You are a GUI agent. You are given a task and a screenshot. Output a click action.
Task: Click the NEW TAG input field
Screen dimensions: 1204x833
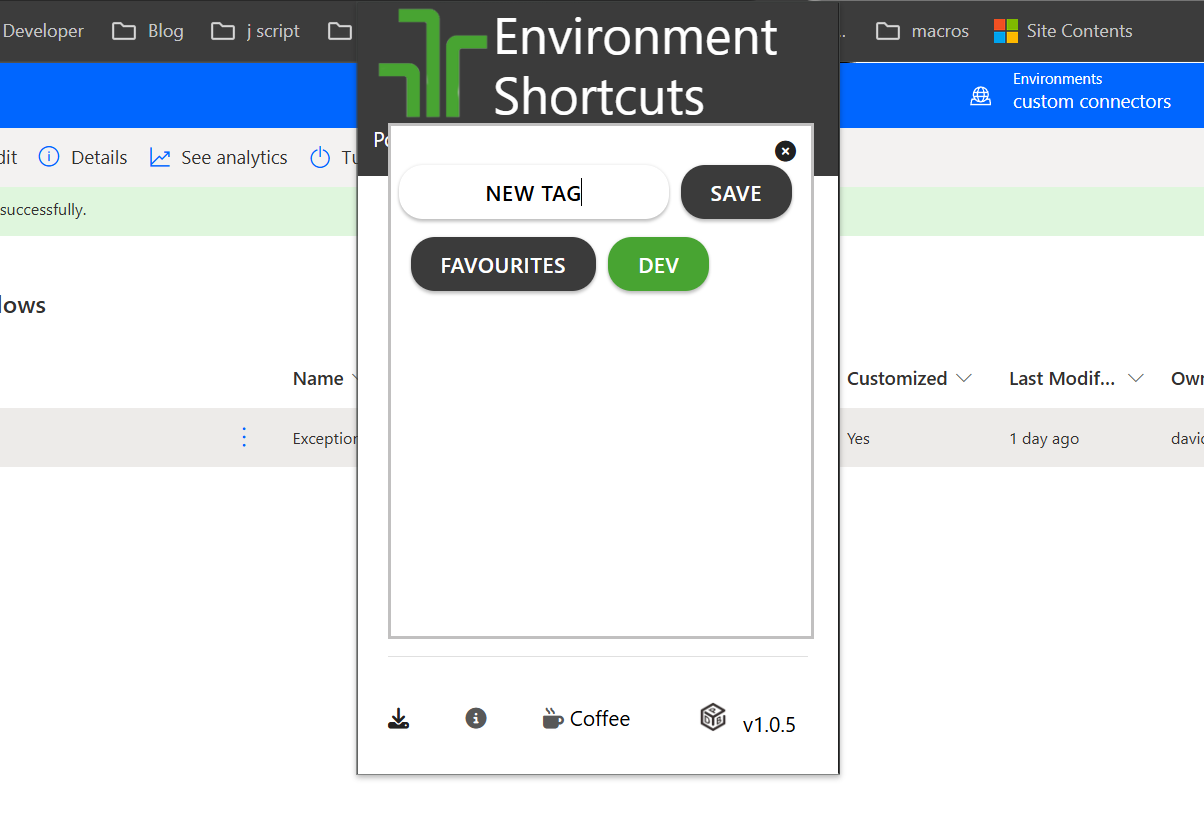point(533,193)
